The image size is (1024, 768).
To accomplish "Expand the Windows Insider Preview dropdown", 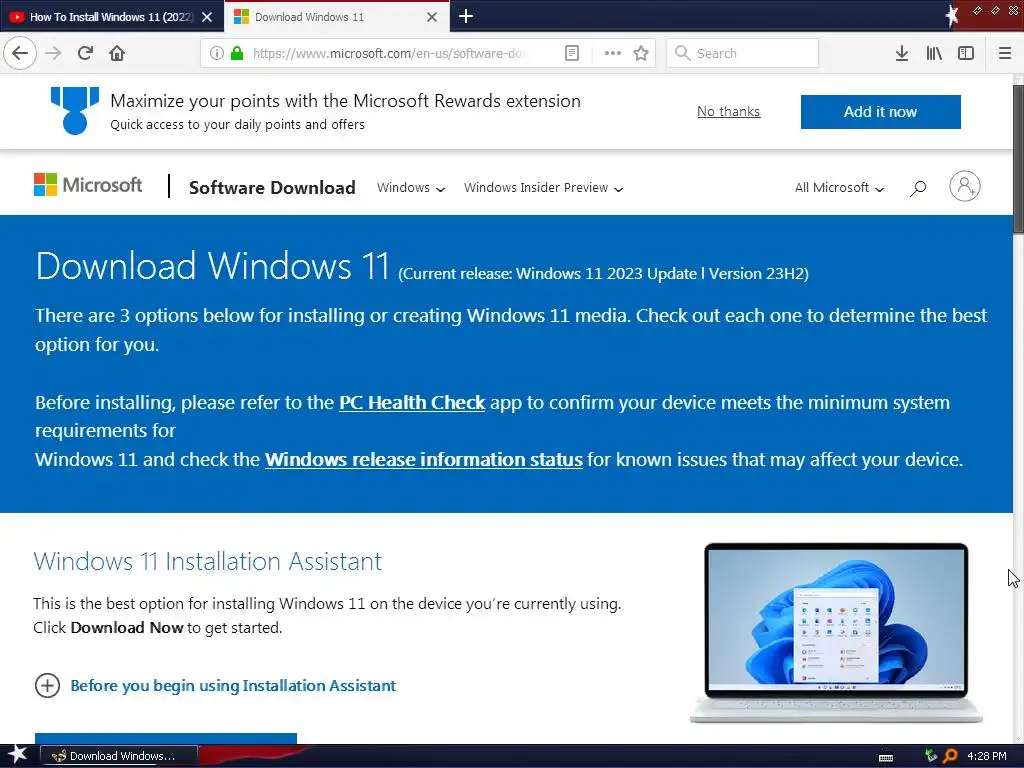I will coord(543,188).
